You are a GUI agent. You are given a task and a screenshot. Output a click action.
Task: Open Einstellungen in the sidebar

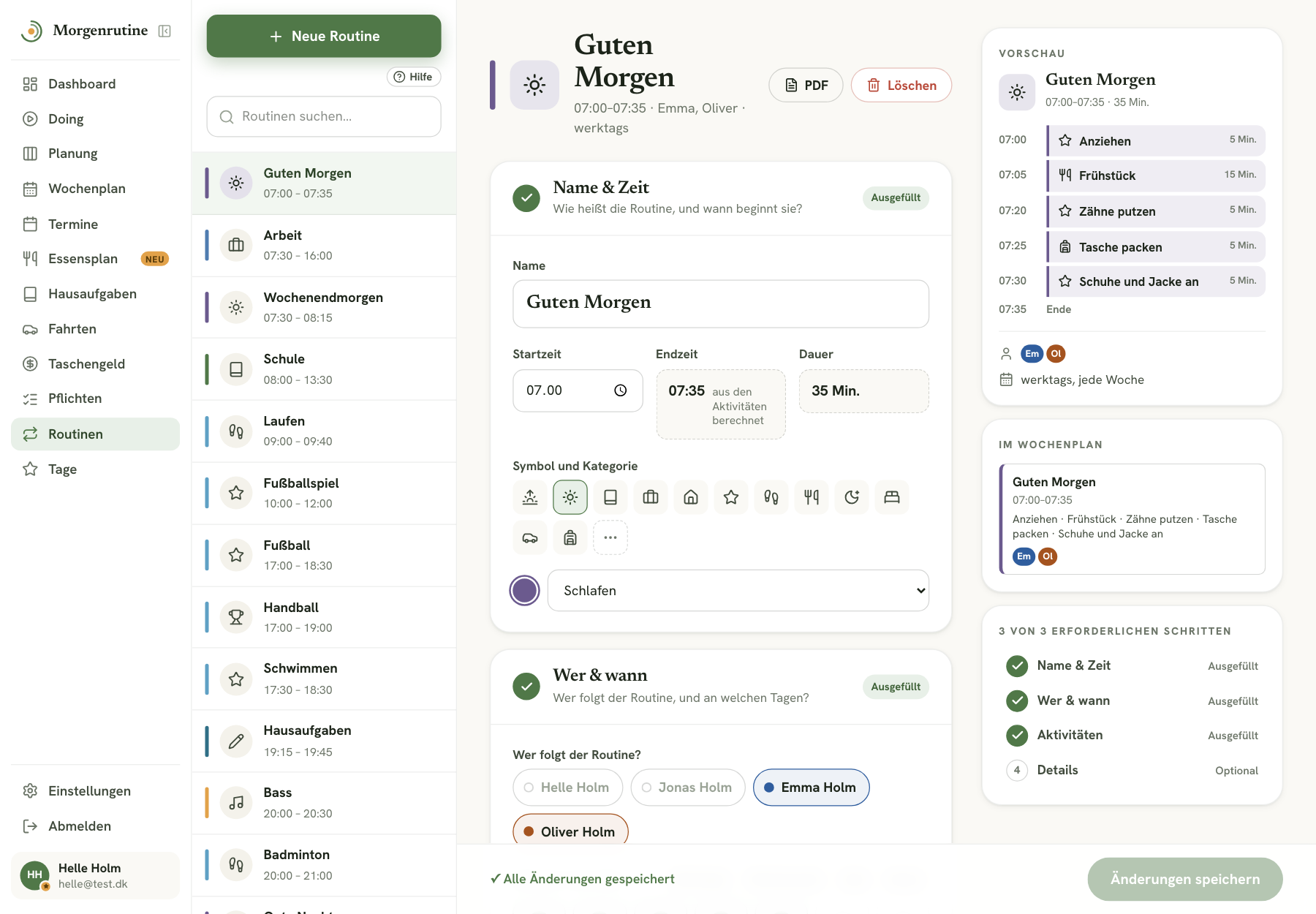(x=95, y=791)
